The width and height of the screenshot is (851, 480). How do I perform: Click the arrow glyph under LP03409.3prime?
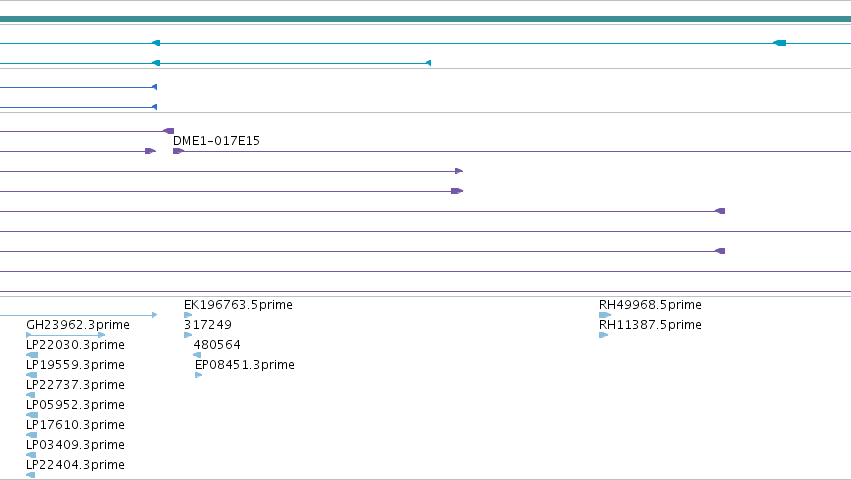(31, 455)
